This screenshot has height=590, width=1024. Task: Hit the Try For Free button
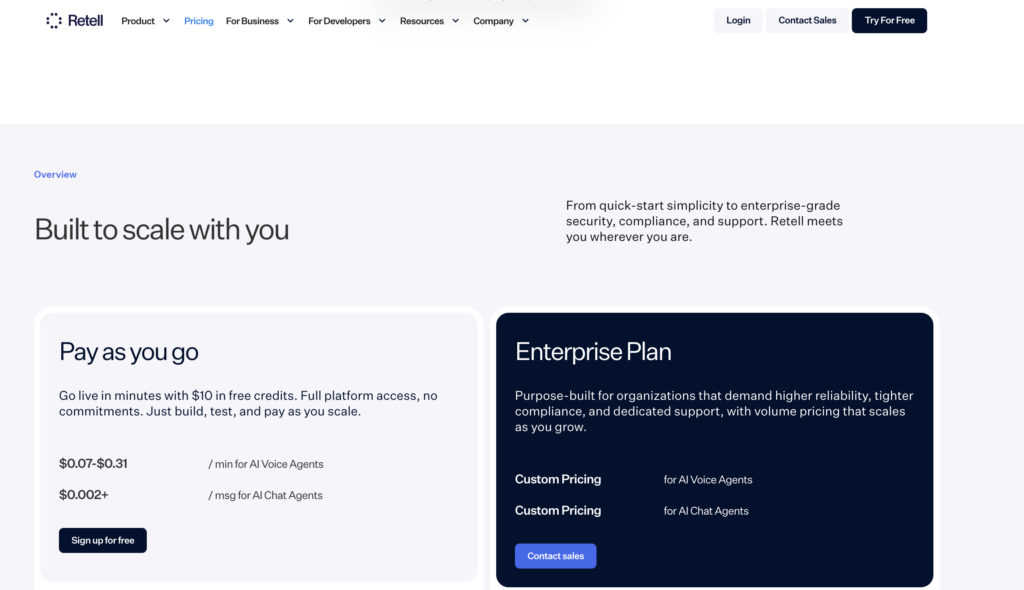pos(889,20)
